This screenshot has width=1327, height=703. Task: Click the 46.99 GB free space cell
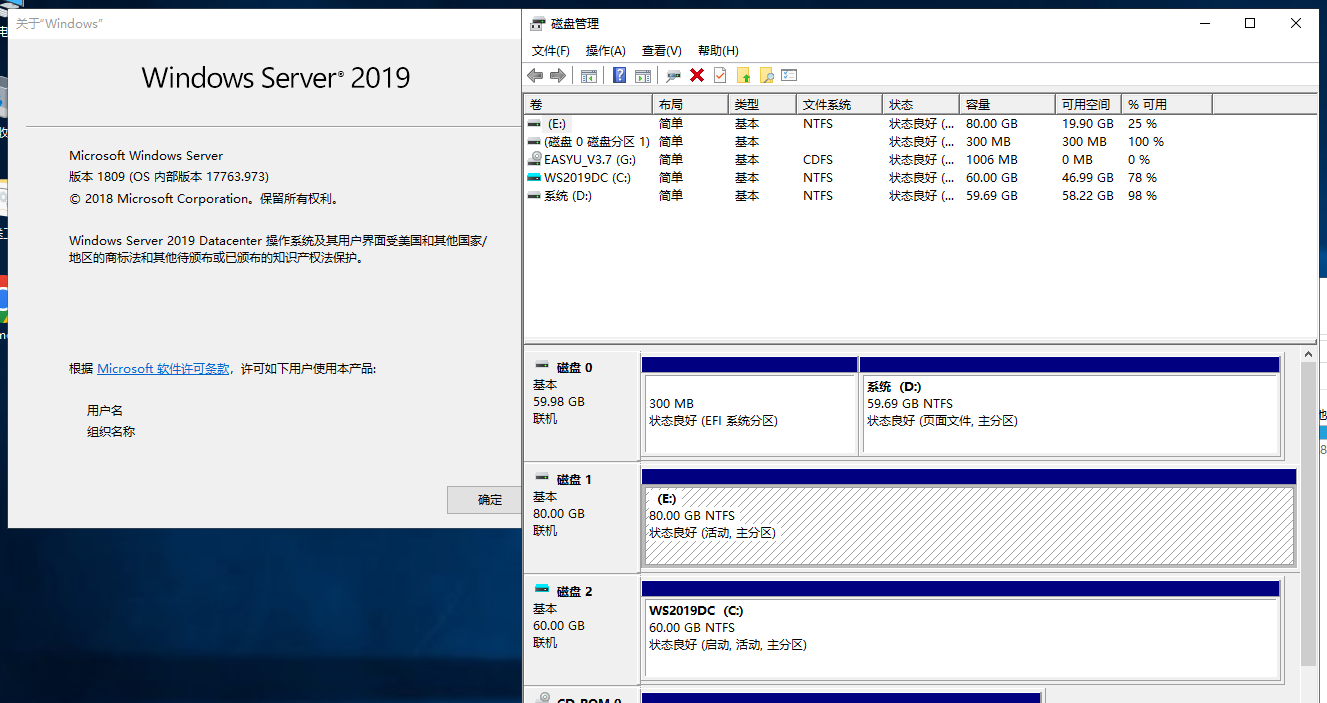click(1087, 178)
